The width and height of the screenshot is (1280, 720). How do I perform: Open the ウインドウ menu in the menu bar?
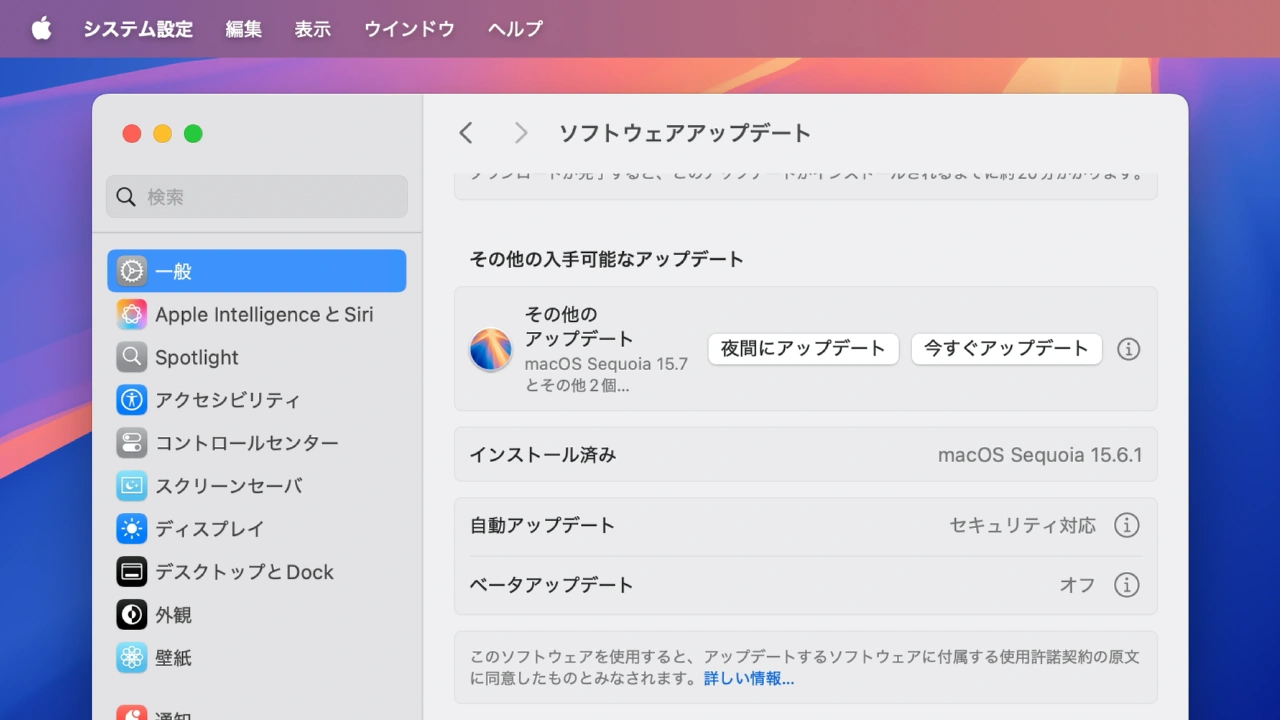[408, 29]
